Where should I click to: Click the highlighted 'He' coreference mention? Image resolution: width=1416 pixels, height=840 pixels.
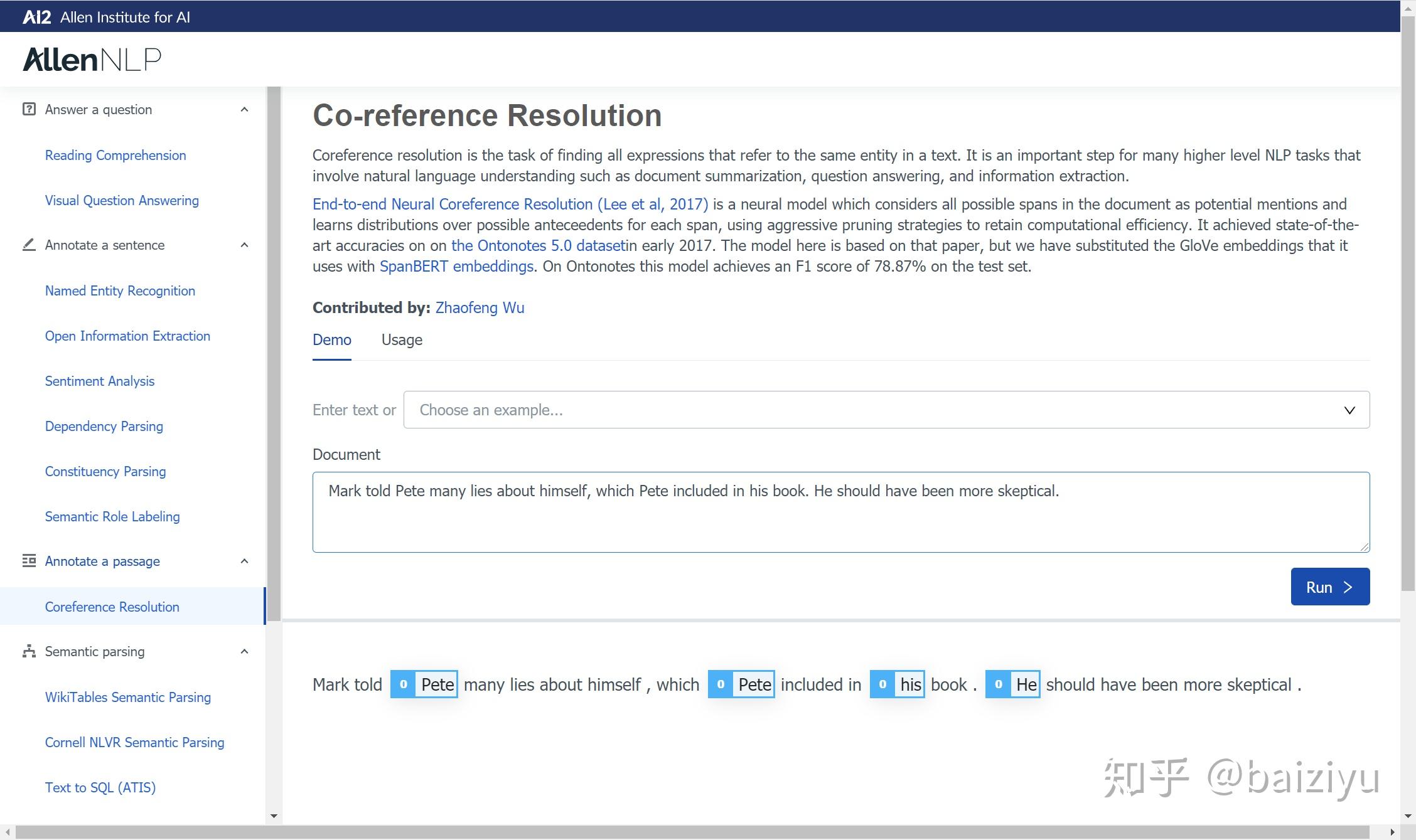[x=1026, y=684]
